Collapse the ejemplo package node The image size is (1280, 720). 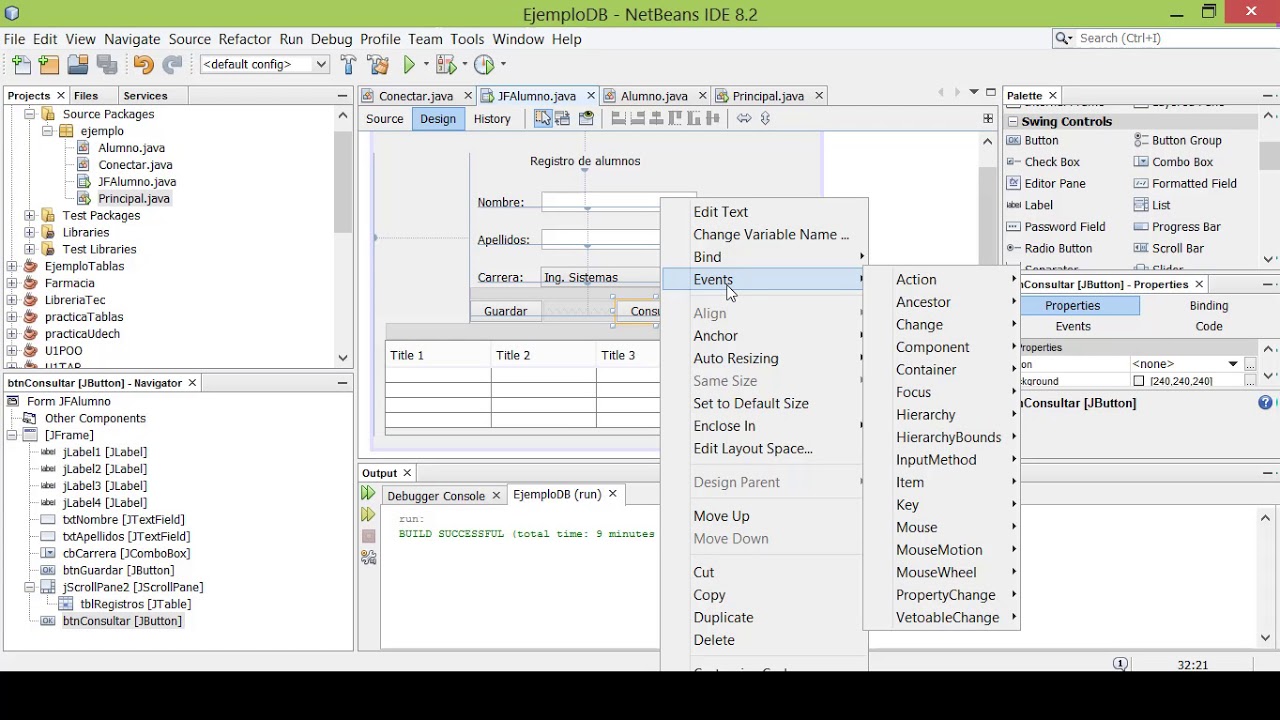click(47, 131)
